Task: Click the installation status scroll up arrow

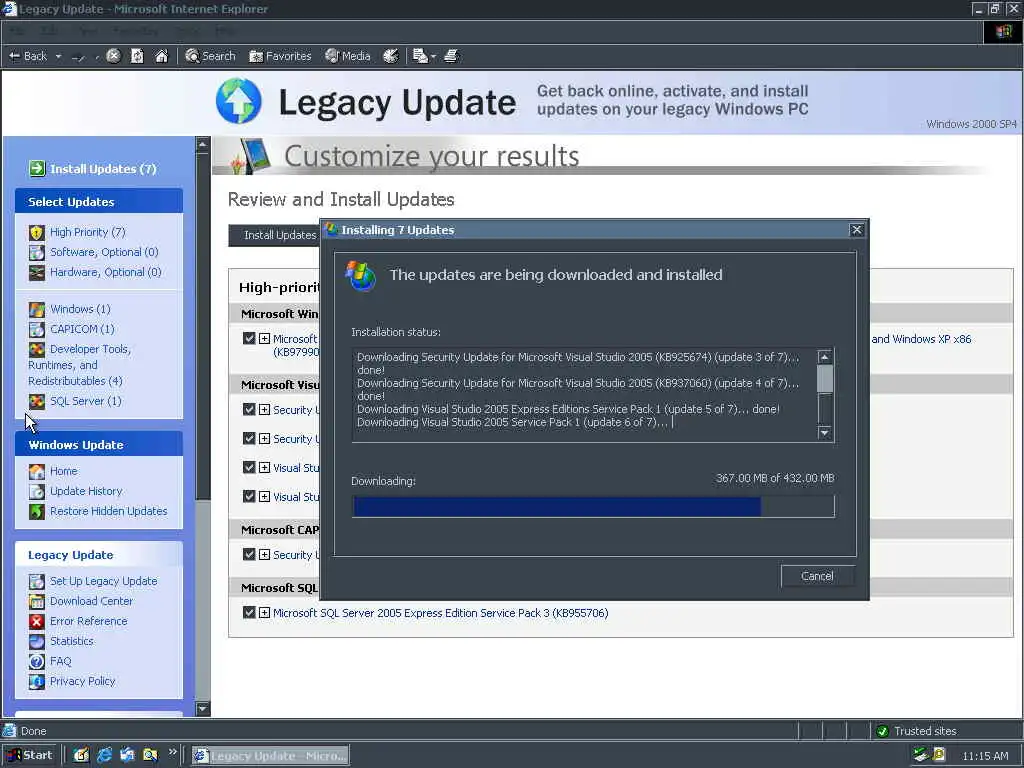Action: (825, 357)
